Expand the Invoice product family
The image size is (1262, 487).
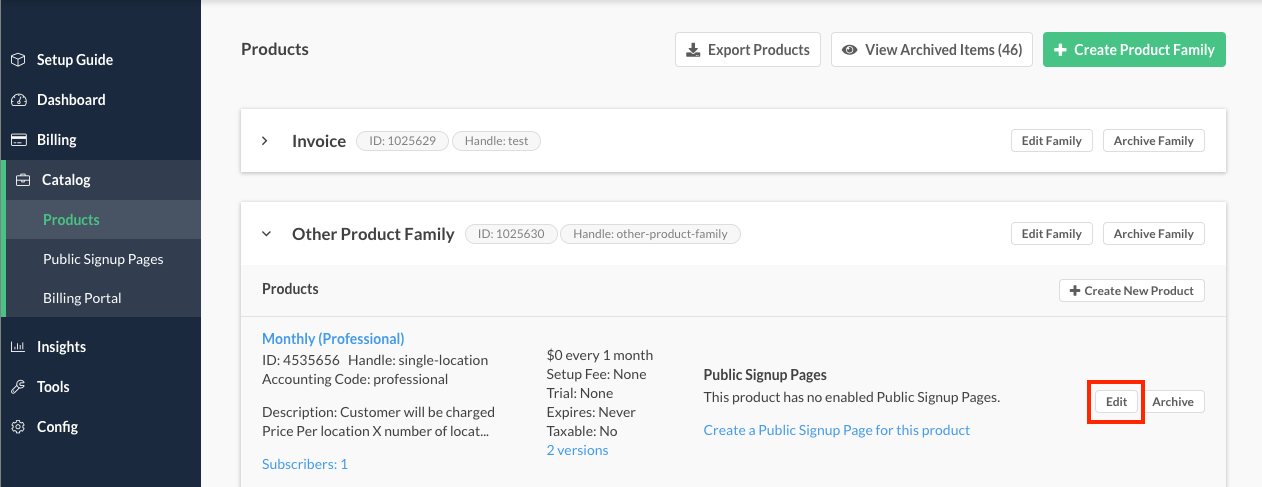[x=265, y=141]
